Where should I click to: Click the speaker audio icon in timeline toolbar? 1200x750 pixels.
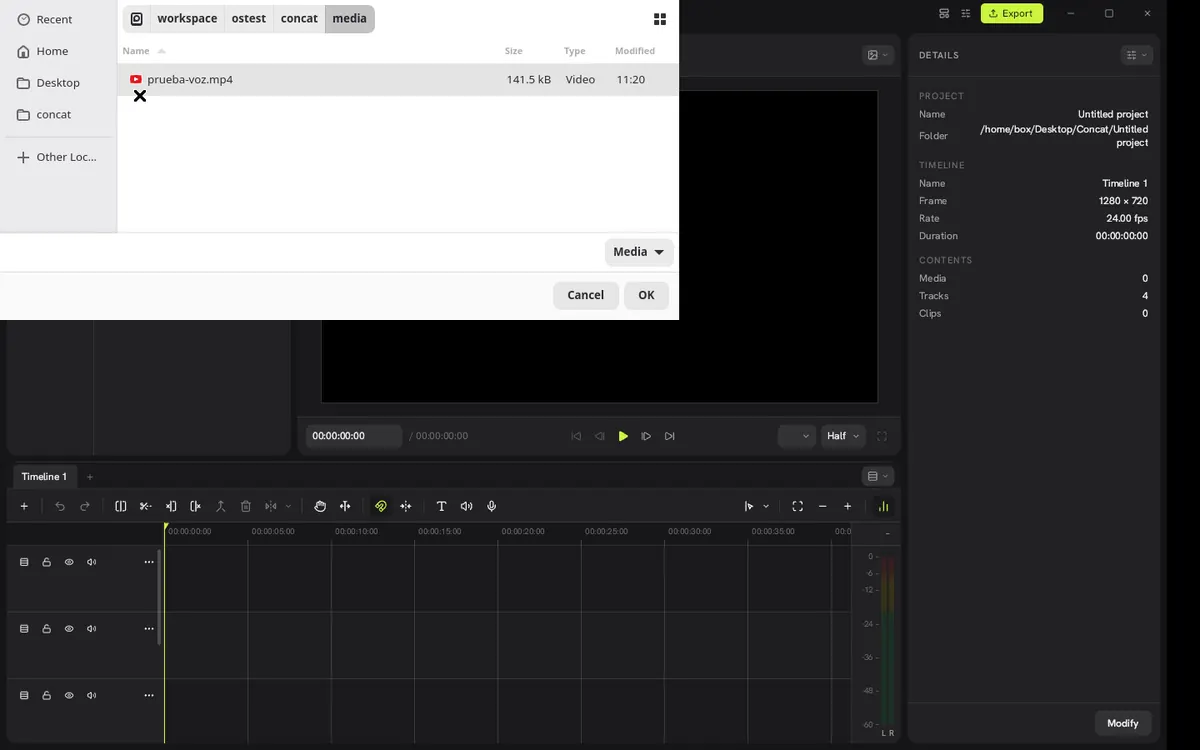[466, 506]
